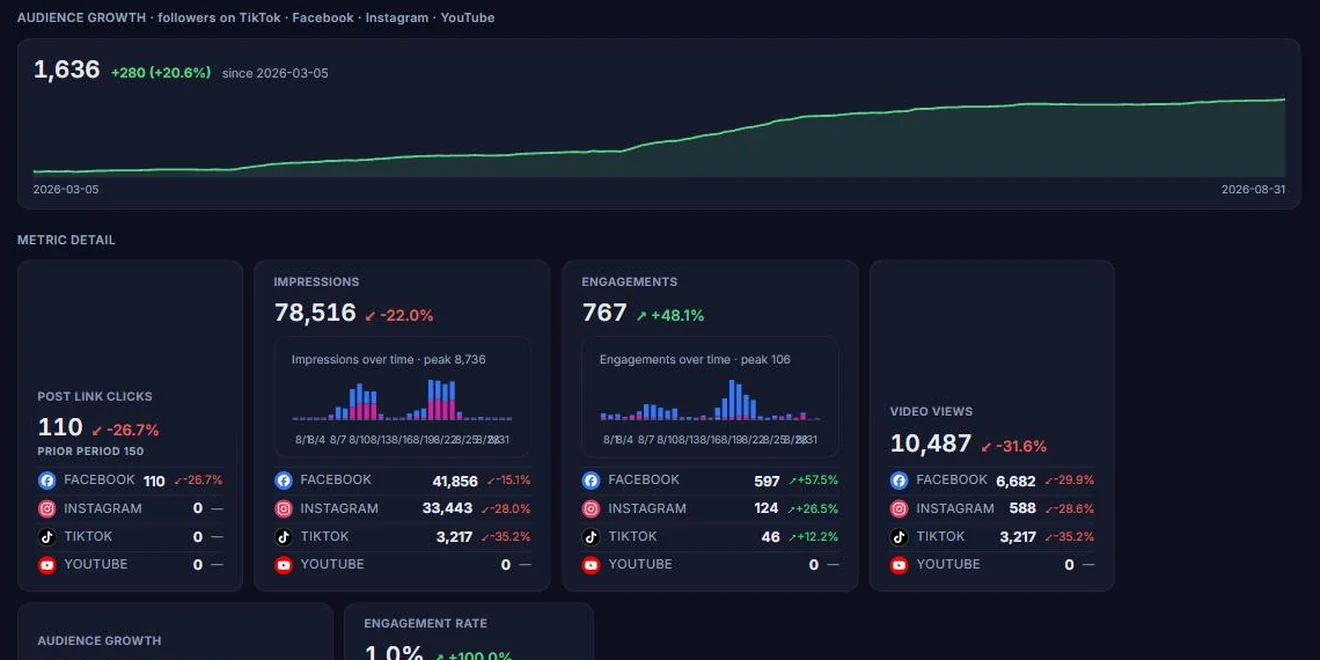This screenshot has height=660, width=1320.
Task: Click the 1,636 total followers value
Action: coord(67,69)
